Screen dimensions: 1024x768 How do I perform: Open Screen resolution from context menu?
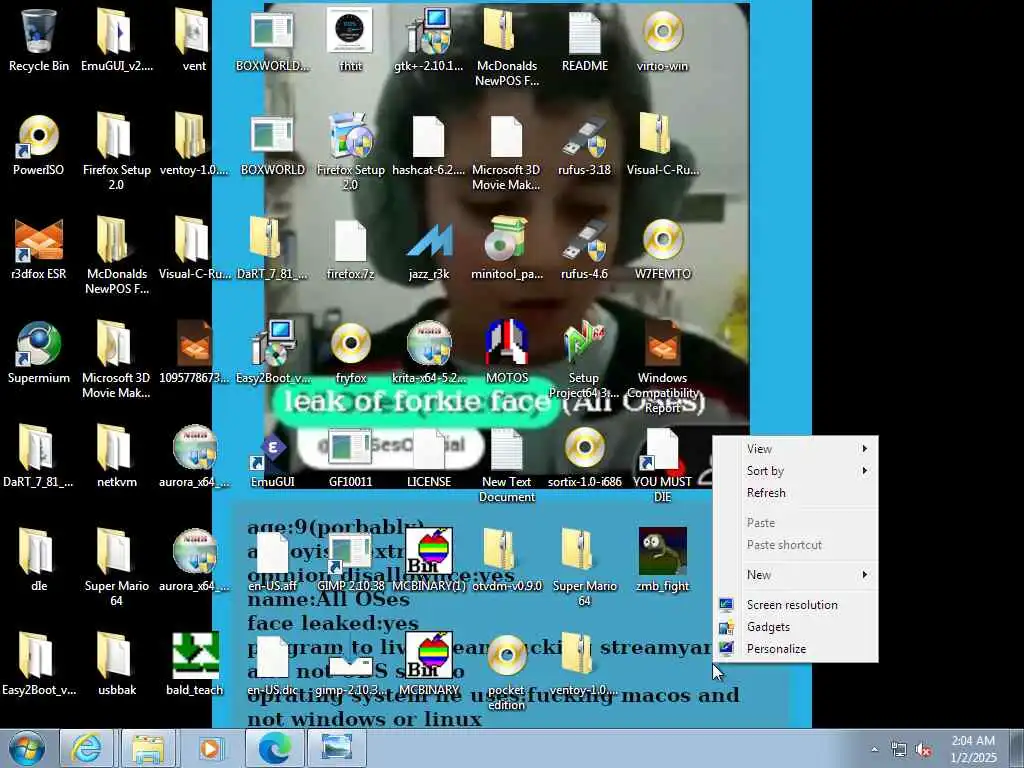[795, 605]
